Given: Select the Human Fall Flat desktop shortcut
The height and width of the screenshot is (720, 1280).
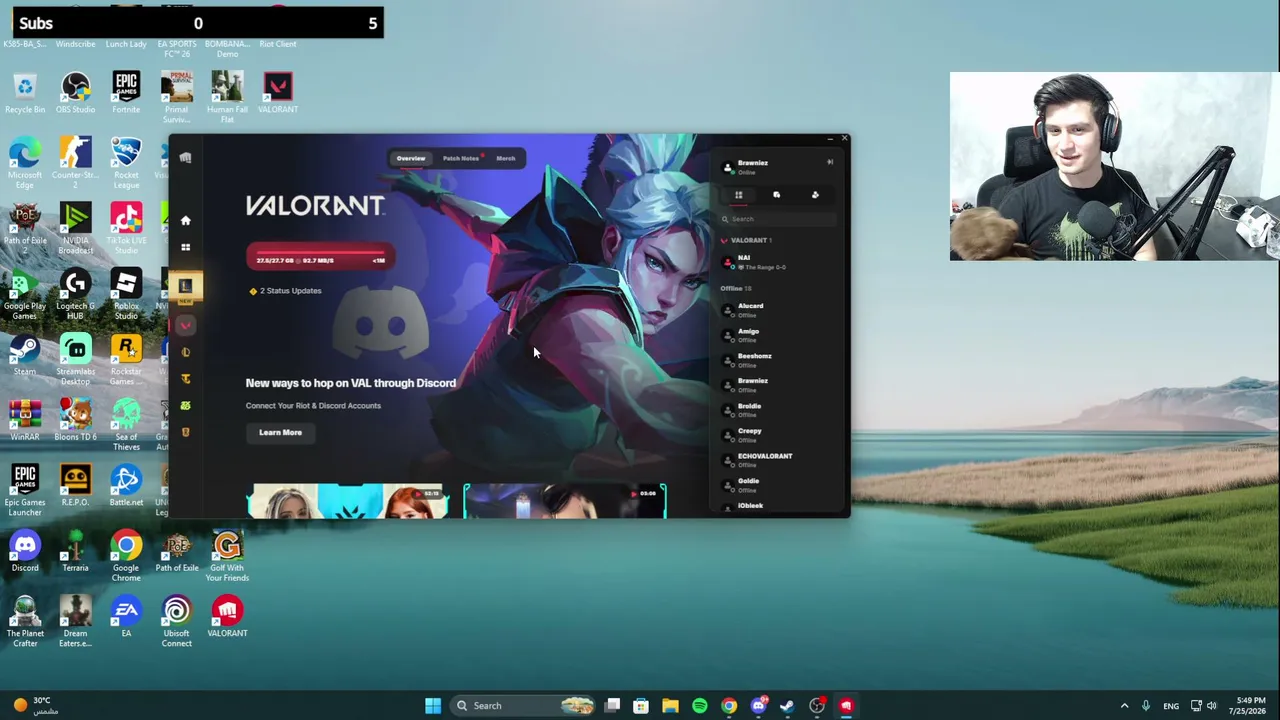Looking at the screenshot, I should [x=227, y=97].
